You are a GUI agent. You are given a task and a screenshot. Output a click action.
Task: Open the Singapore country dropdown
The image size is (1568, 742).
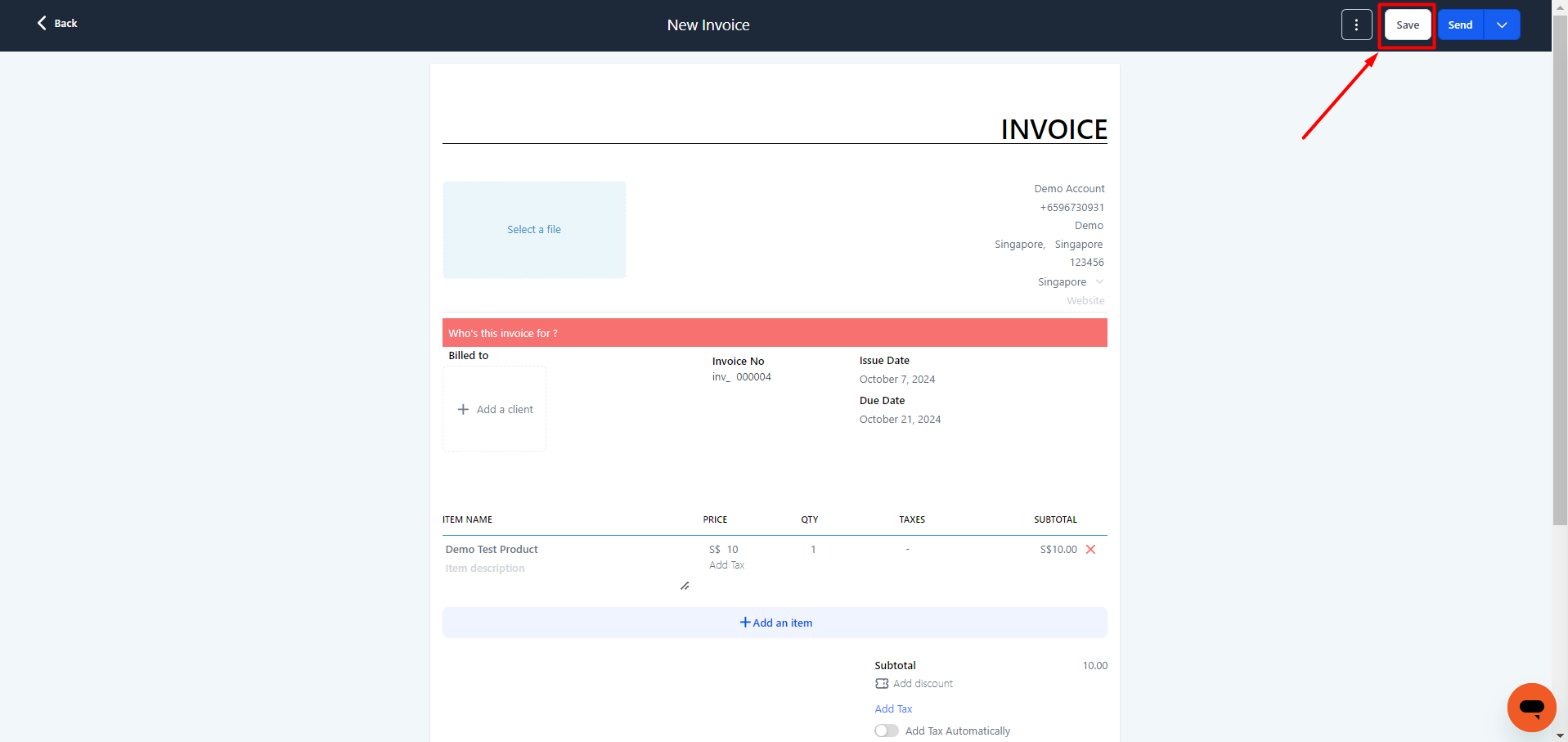(1098, 282)
